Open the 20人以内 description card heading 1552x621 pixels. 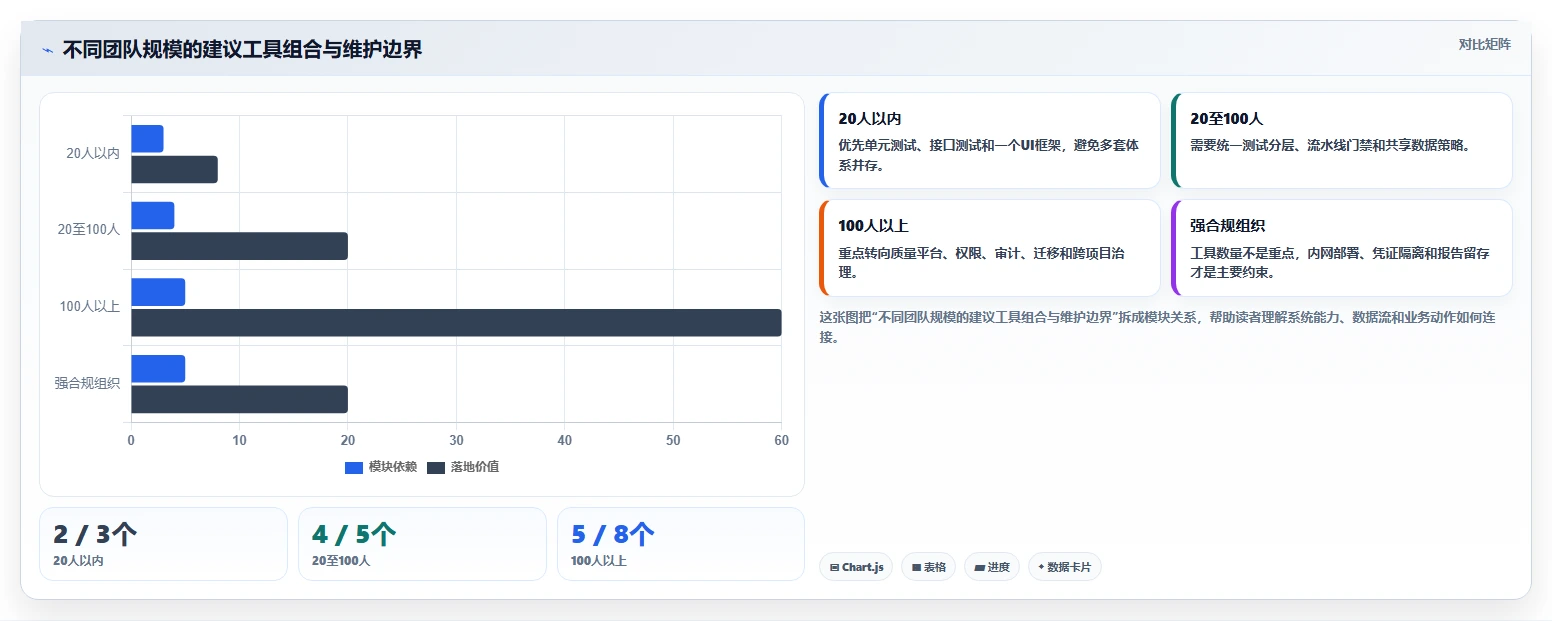click(870, 118)
